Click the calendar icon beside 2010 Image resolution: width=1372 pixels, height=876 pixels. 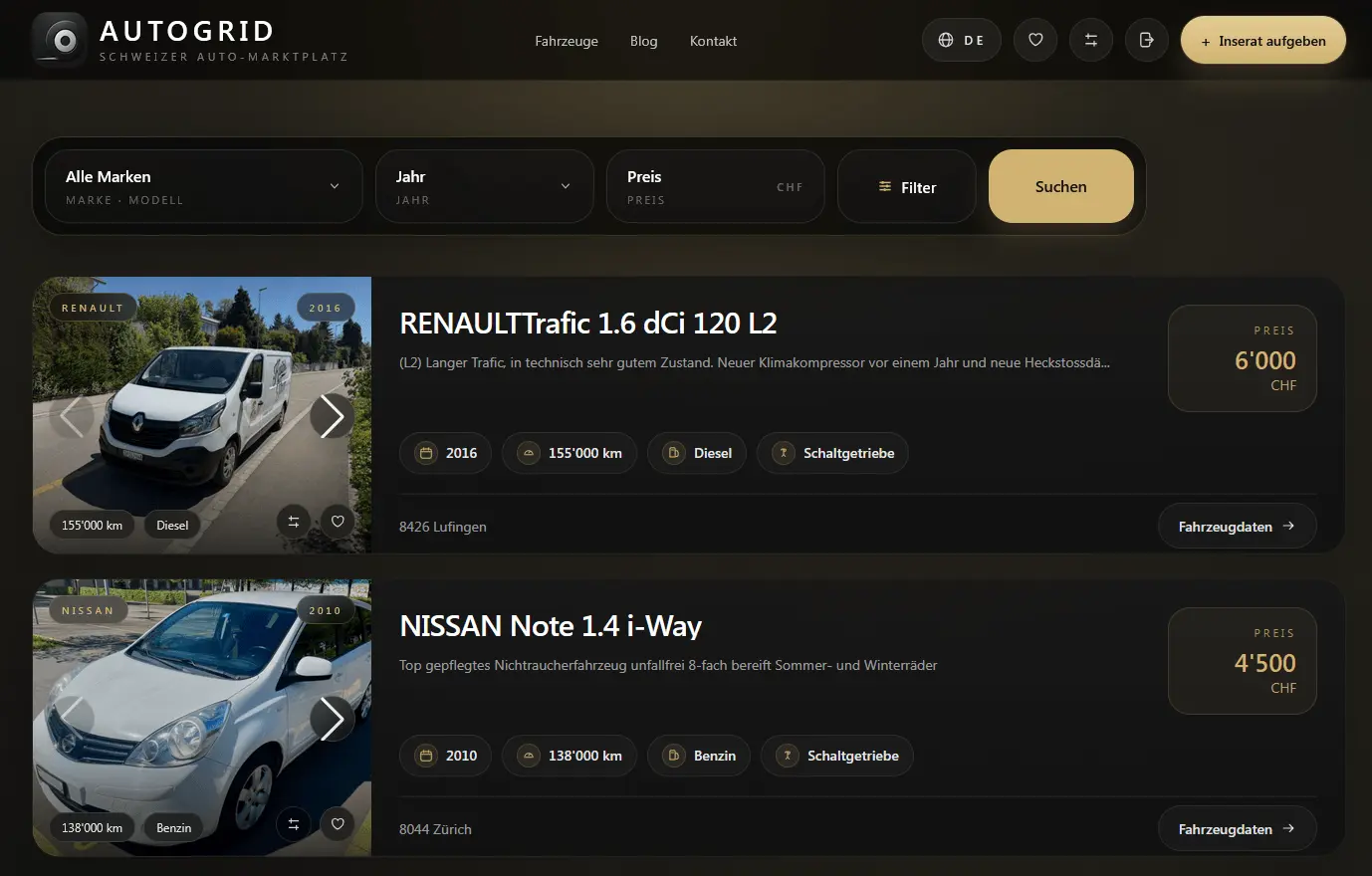(x=426, y=756)
